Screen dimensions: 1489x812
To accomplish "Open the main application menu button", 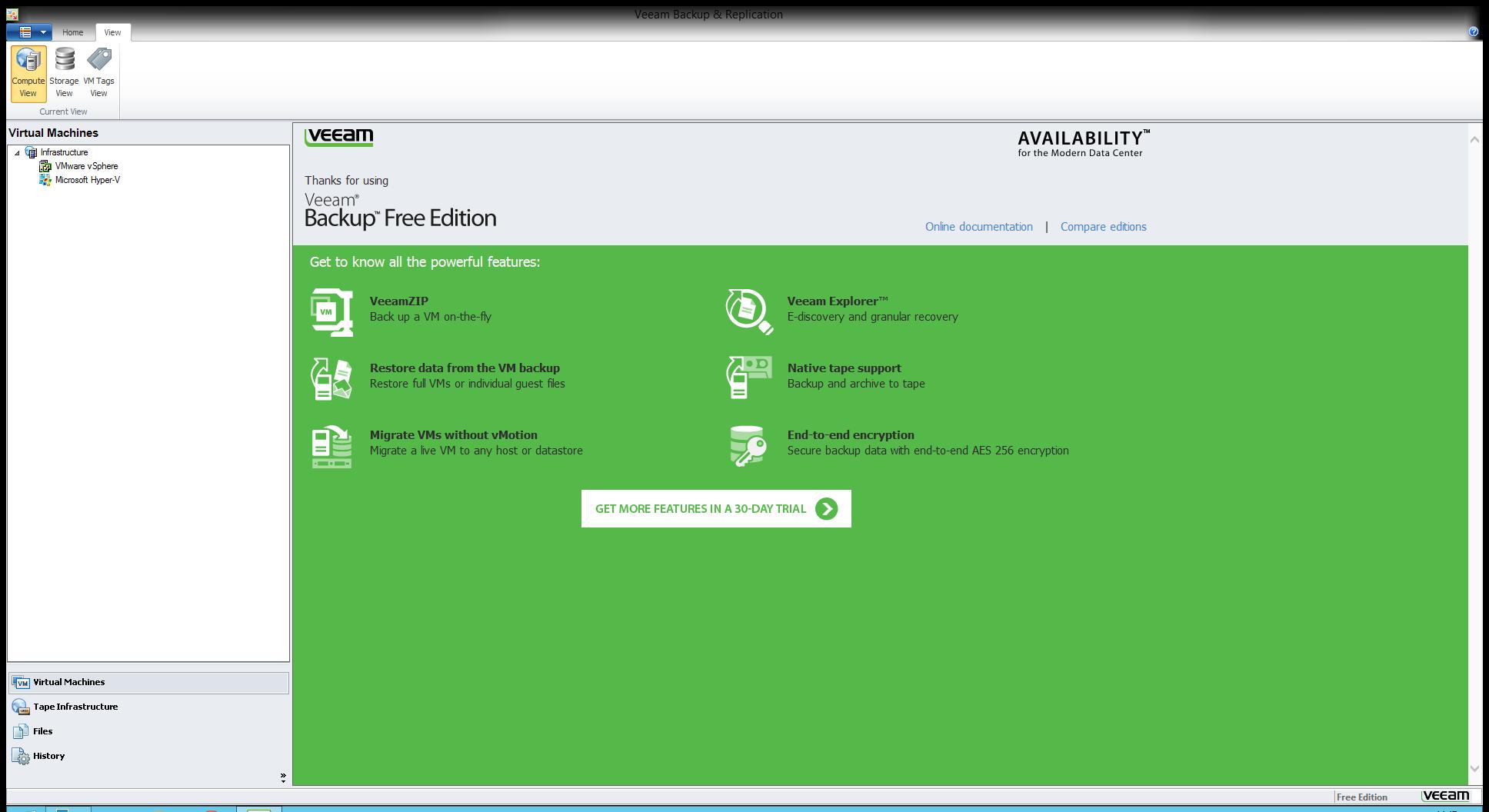I will click(x=29, y=32).
